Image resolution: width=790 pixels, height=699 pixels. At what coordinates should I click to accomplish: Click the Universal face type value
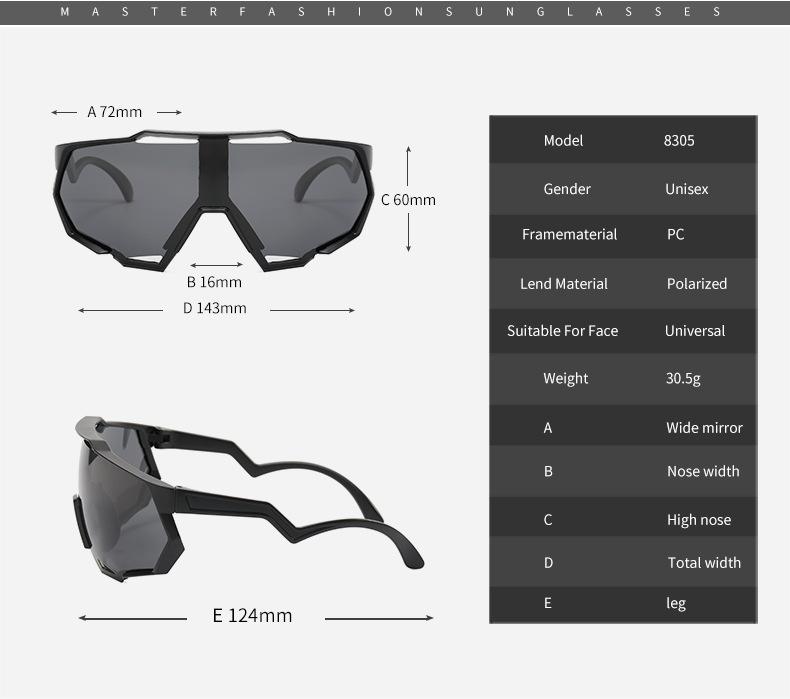694,330
